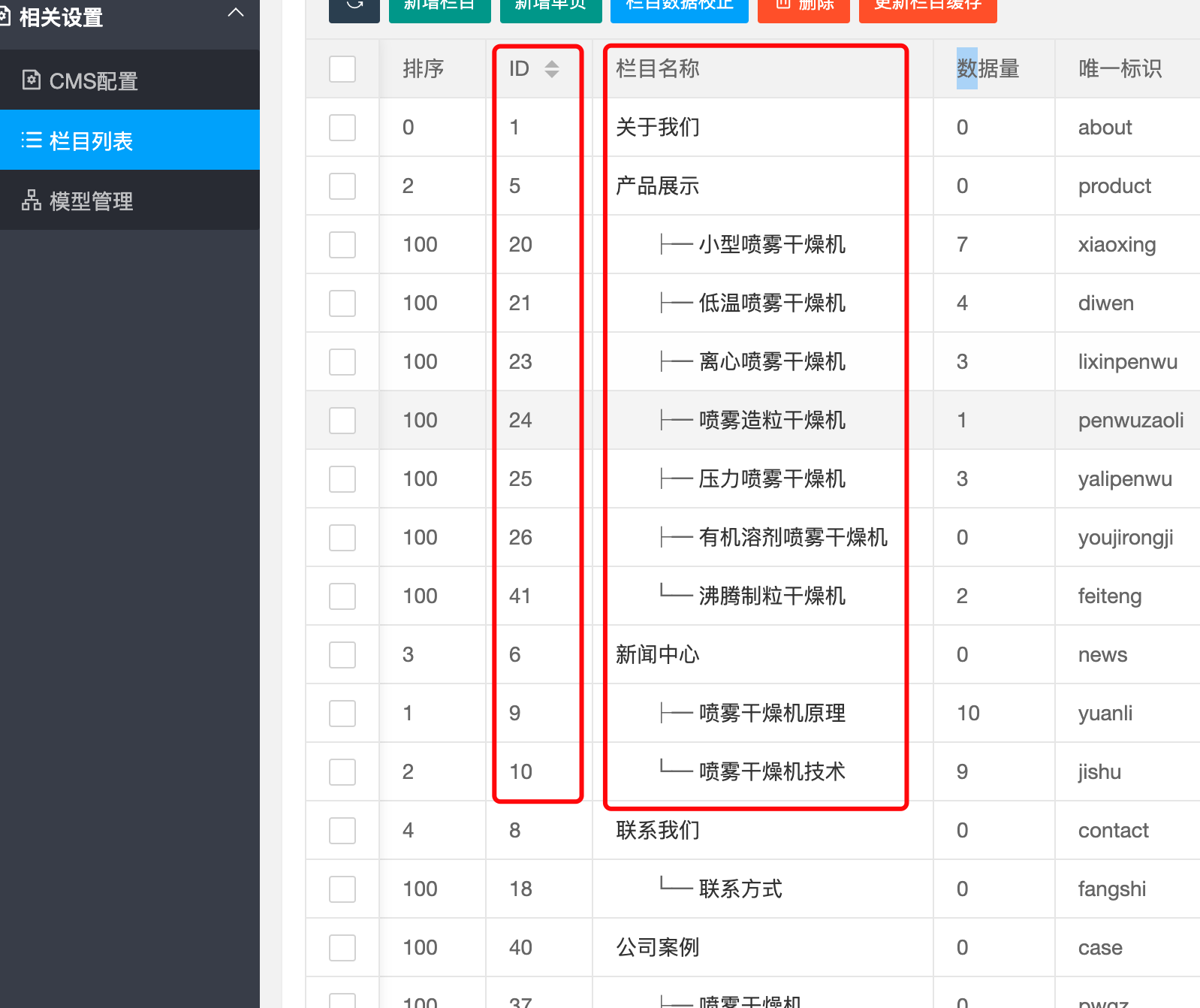Check the box for 关于我们 row
Image resolution: width=1200 pixels, height=1008 pixels.
[342, 128]
